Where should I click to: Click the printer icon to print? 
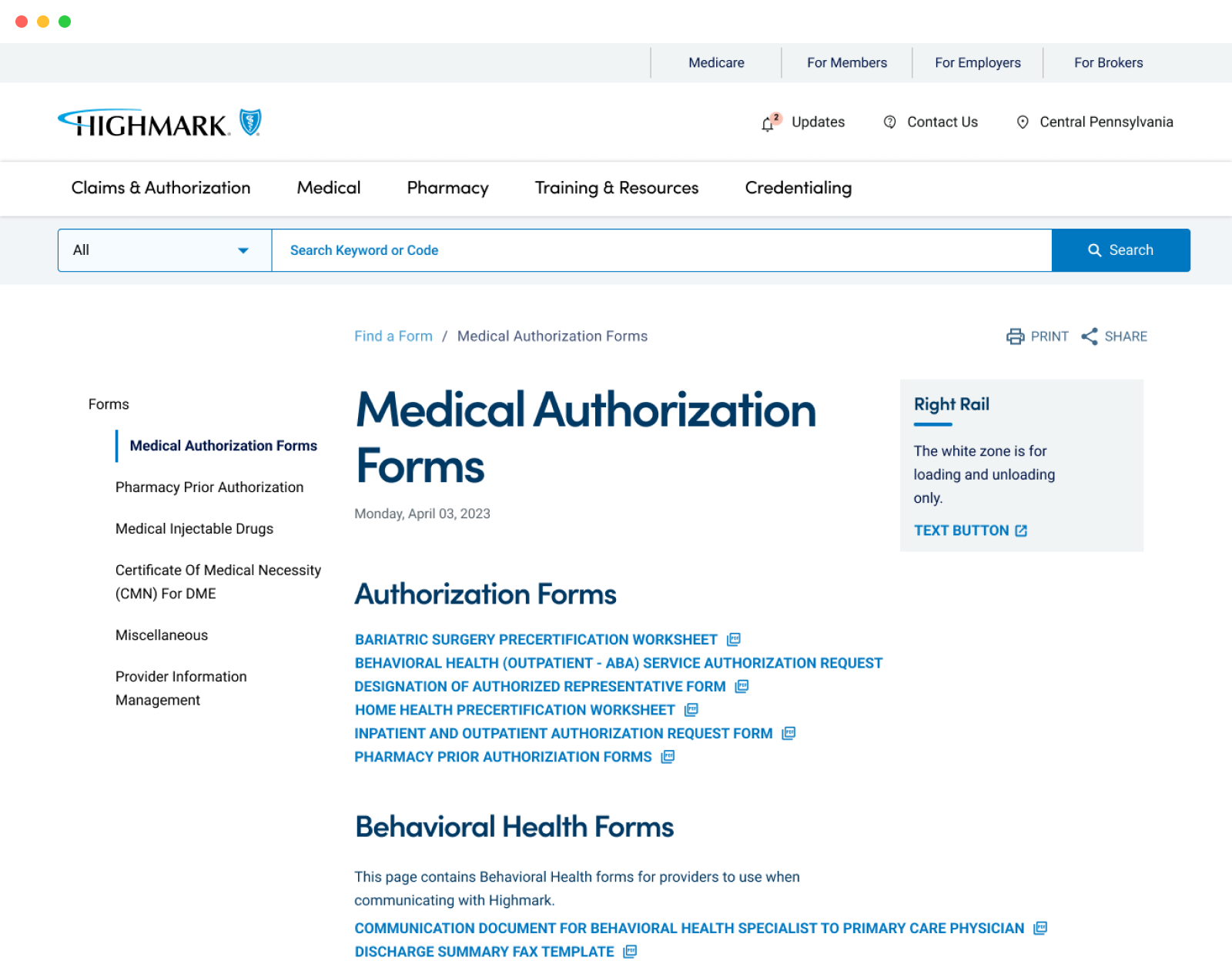pyautogui.click(x=1015, y=336)
